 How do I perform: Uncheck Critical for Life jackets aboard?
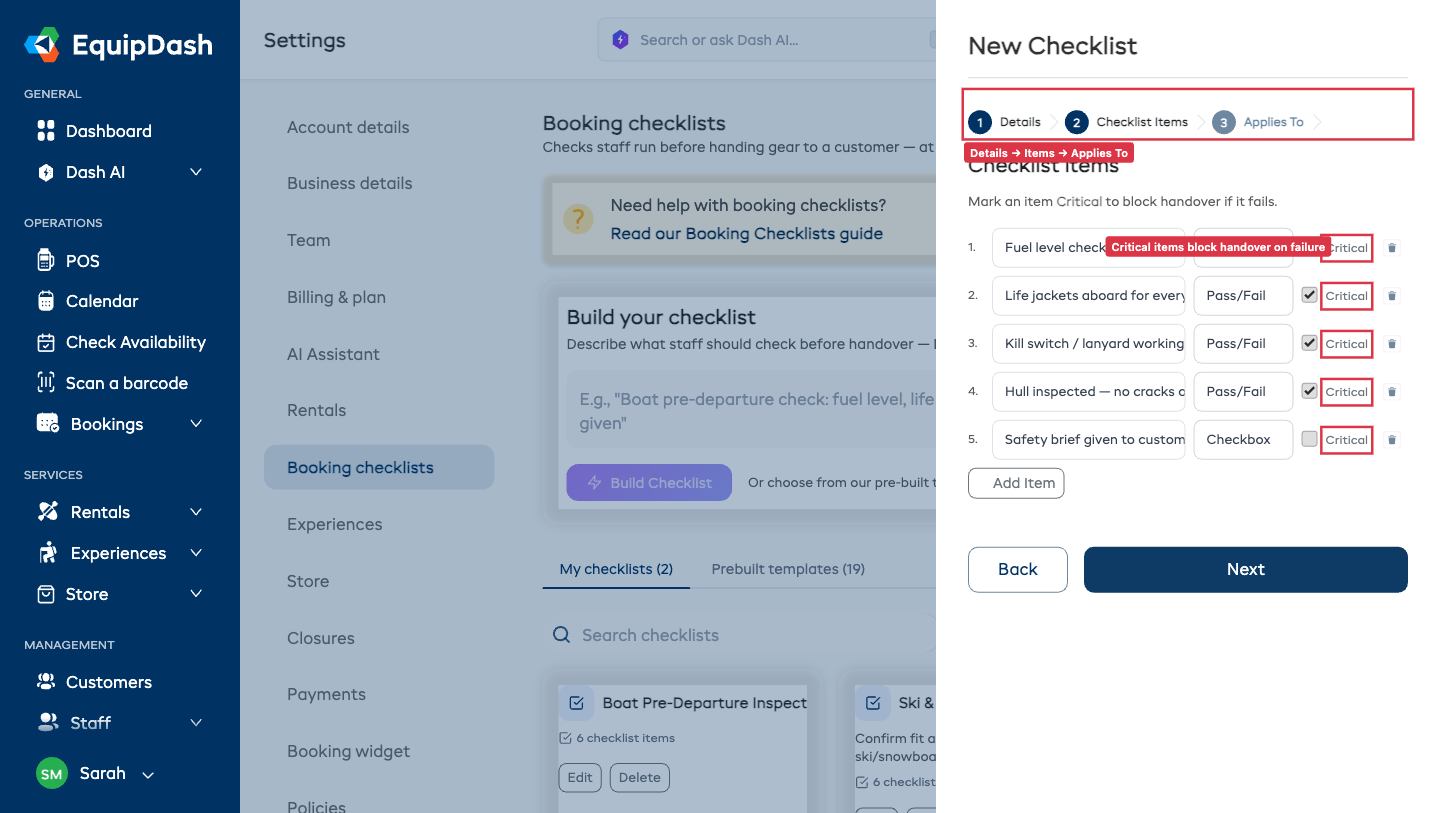1309,295
